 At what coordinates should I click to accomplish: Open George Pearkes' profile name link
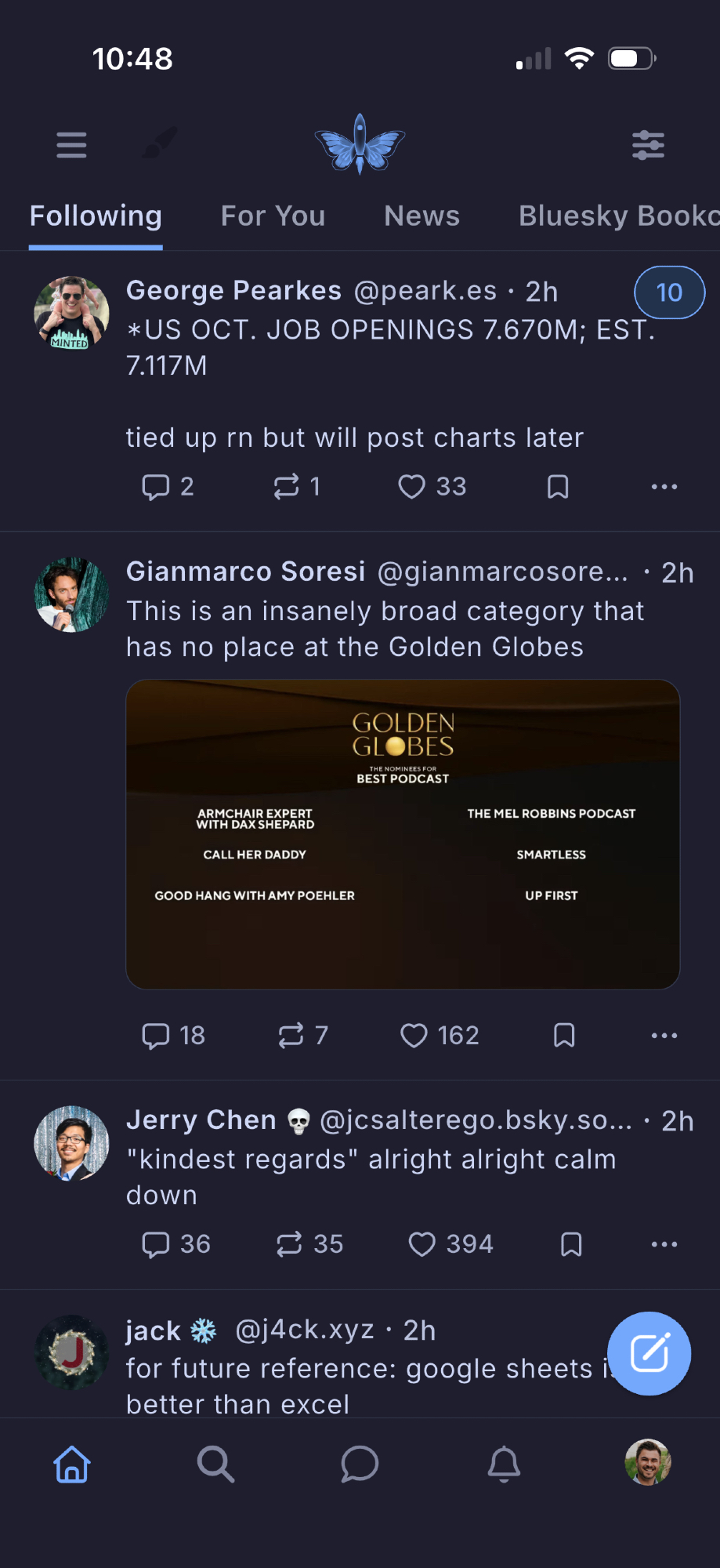point(233,291)
